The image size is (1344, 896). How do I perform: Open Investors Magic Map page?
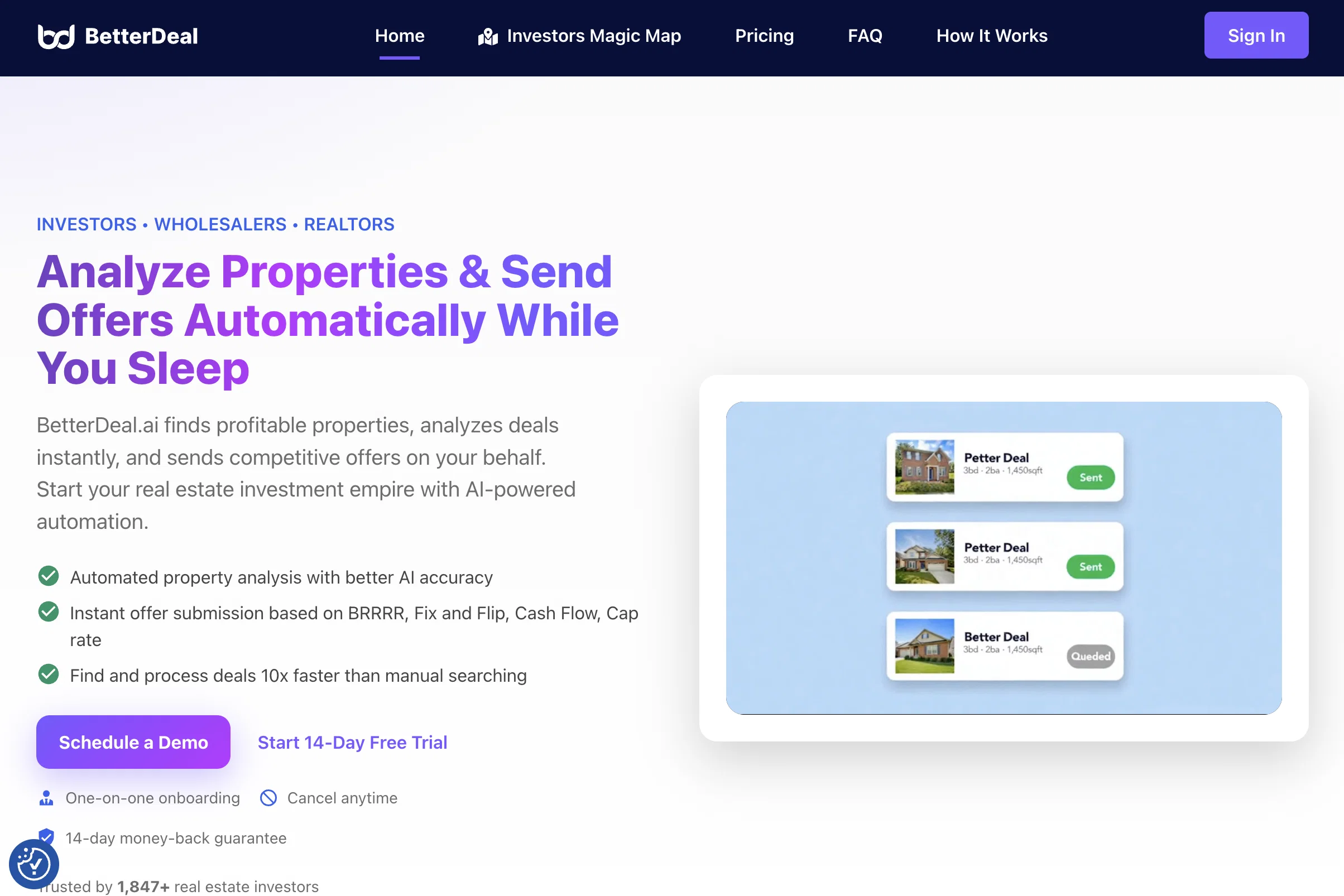point(580,36)
